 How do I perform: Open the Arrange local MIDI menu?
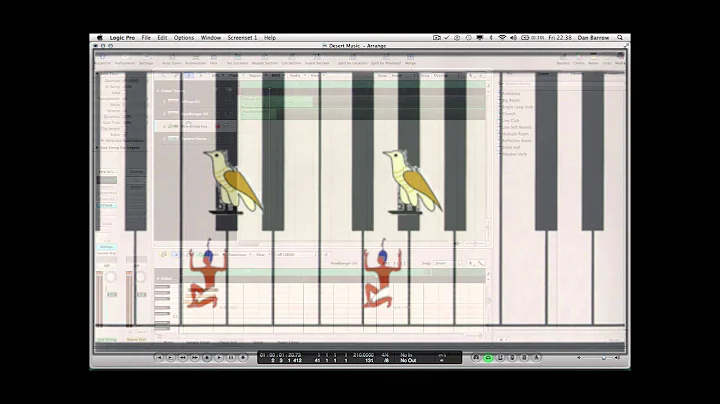[x=277, y=75]
